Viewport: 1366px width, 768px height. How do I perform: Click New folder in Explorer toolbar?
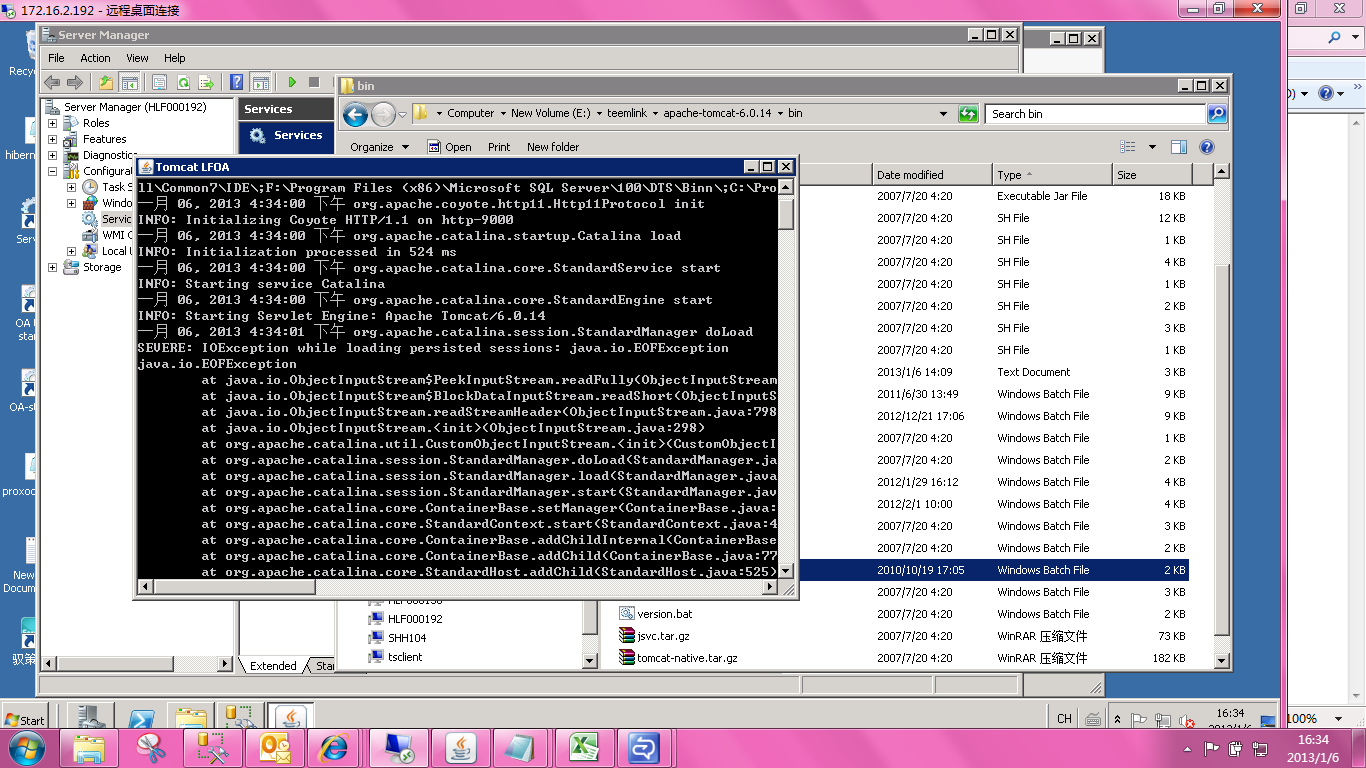pos(553,147)
